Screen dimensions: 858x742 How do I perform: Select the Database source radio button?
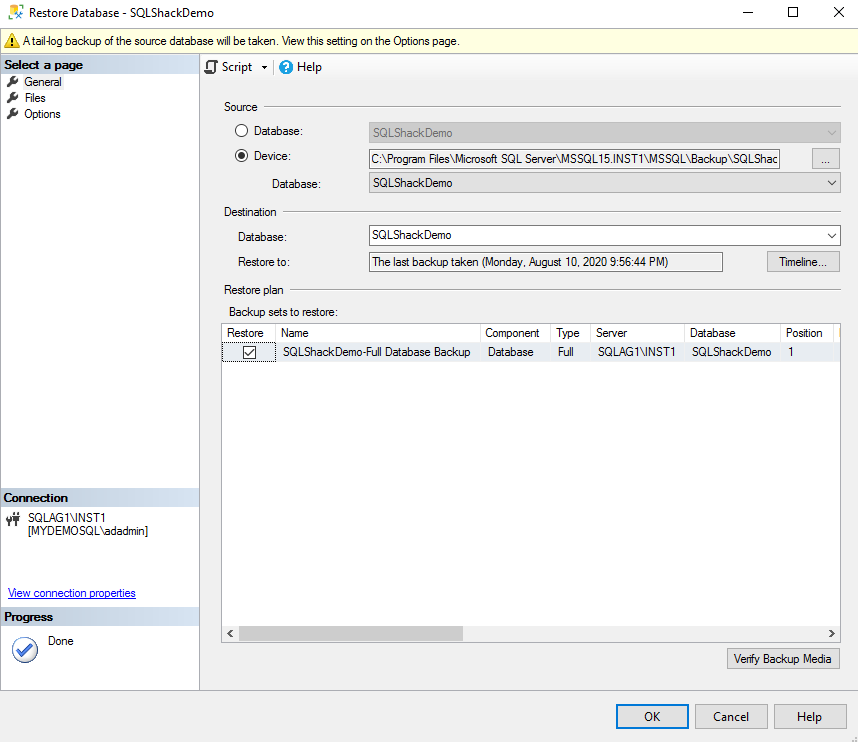[x=240, y=130]
